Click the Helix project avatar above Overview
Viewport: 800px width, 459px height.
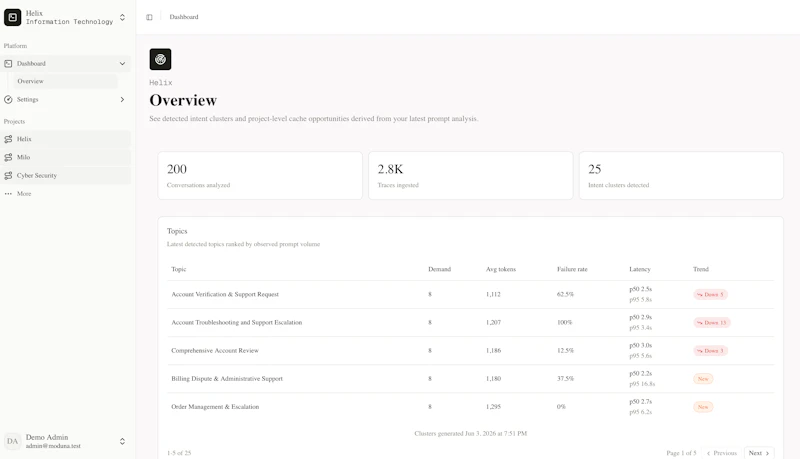point(160,59)
